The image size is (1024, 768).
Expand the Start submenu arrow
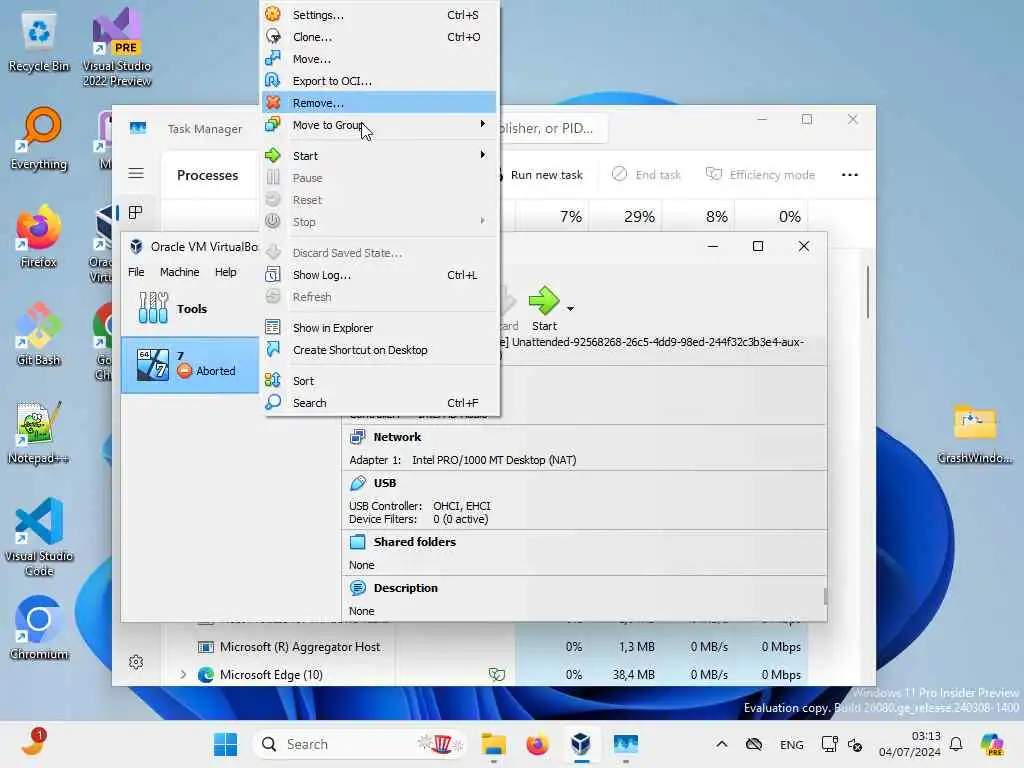point(483,155)
